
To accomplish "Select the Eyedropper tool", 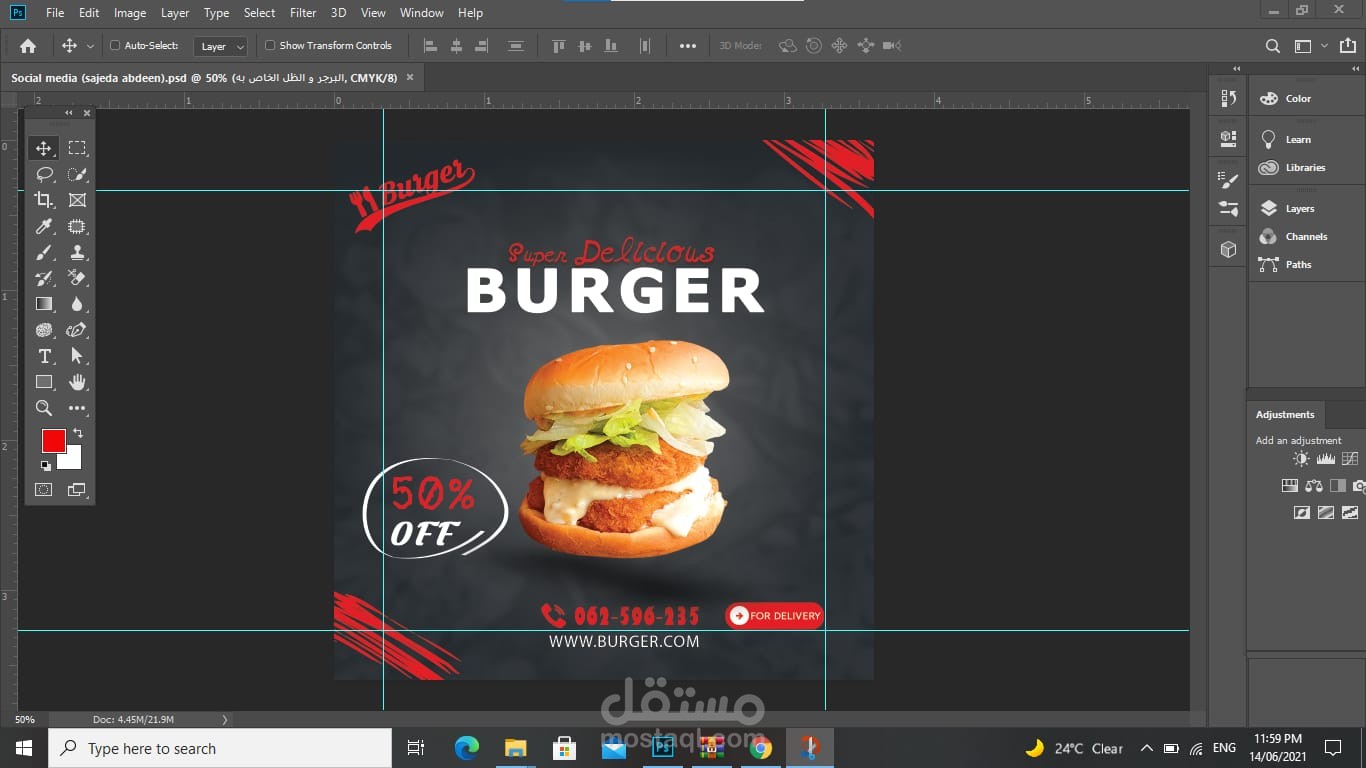I will point(44,226).
